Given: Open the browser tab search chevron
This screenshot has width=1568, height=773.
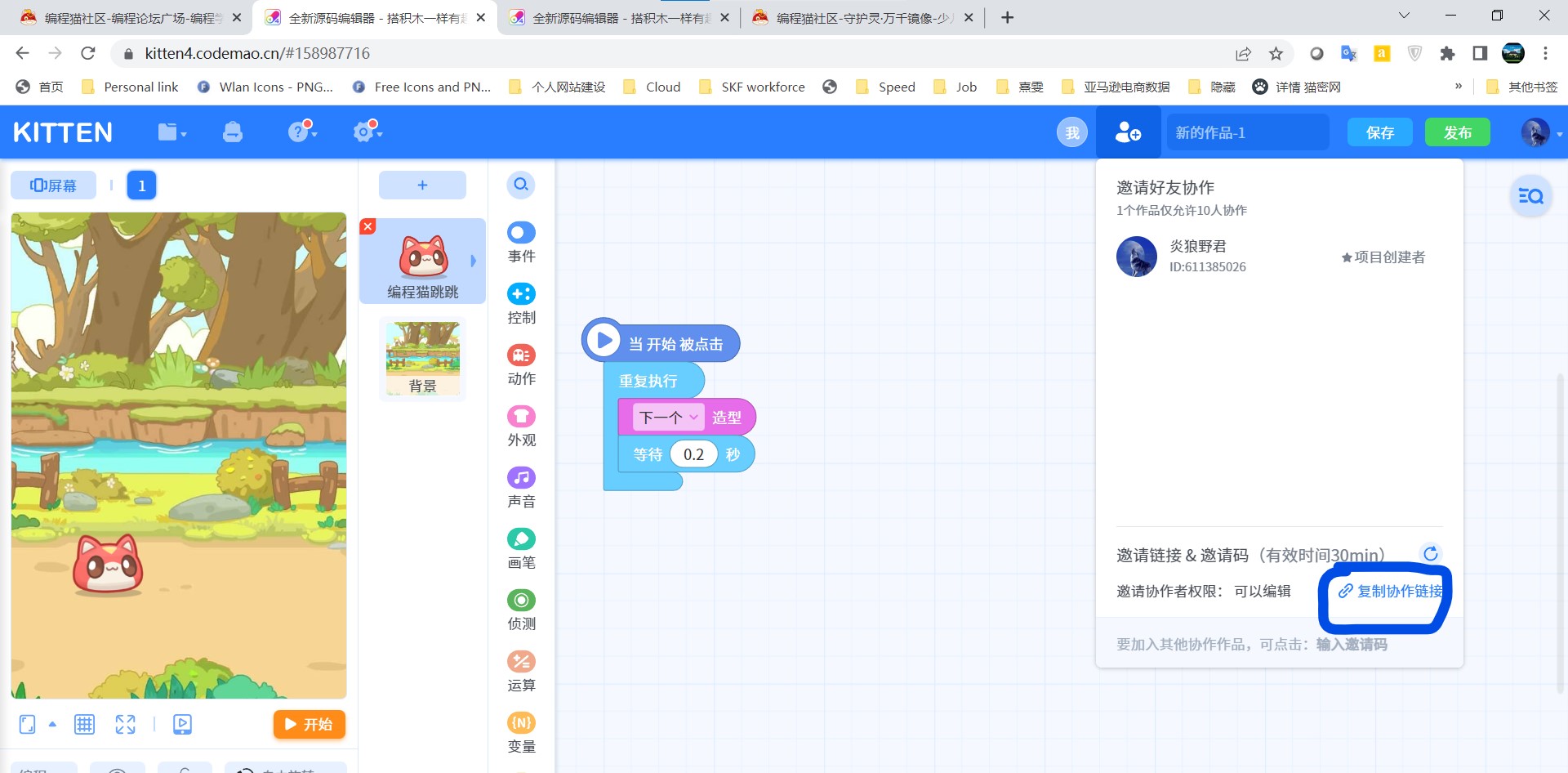Looking at the screenshot, I should 1404,16.
